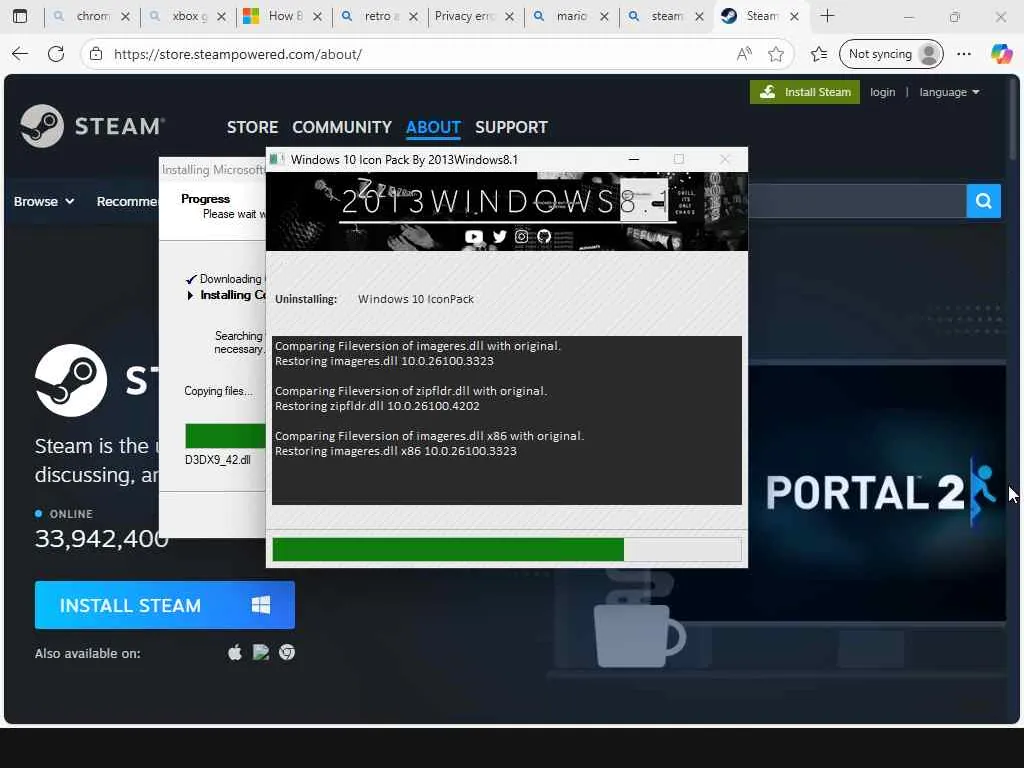
Task: Click the blue INSTALL STEAM button
Action: pyautogui.click(x=165, y=605)
